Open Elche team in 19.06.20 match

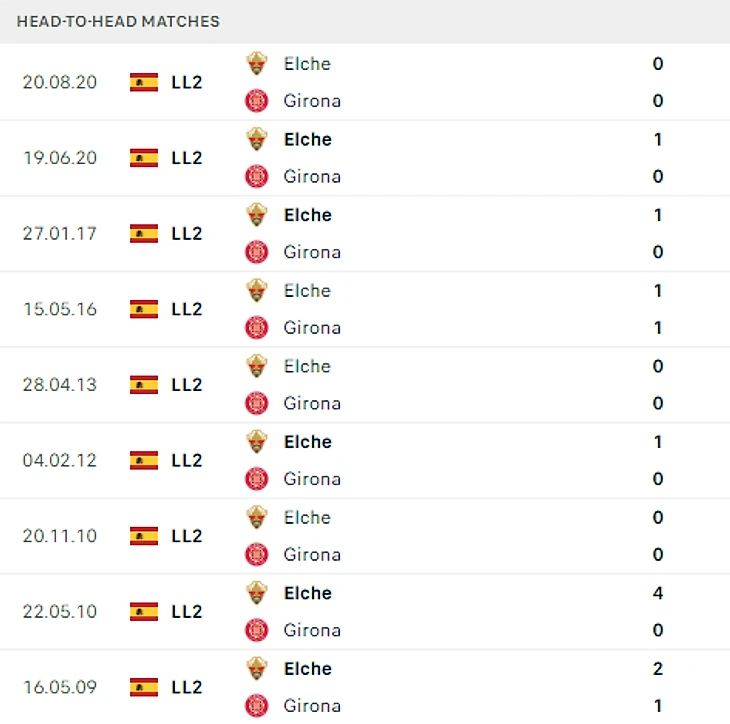click(x=307, y=139)
